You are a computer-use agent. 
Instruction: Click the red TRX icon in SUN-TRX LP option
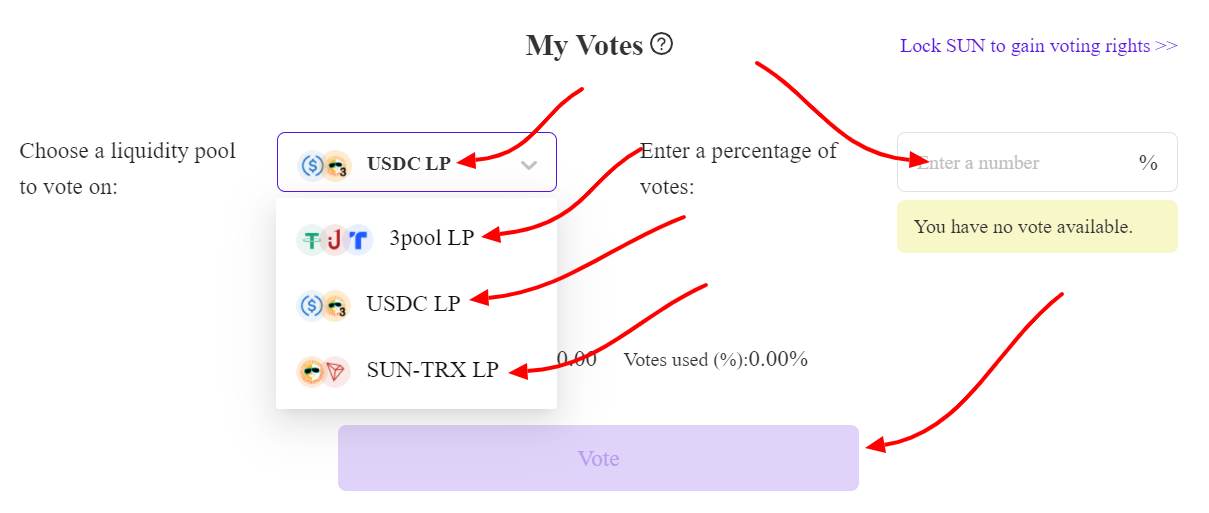point(336,371)
